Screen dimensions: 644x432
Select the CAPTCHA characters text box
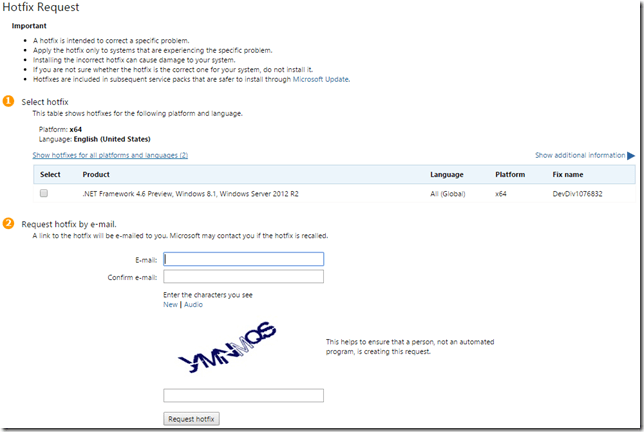pos(243,396)
